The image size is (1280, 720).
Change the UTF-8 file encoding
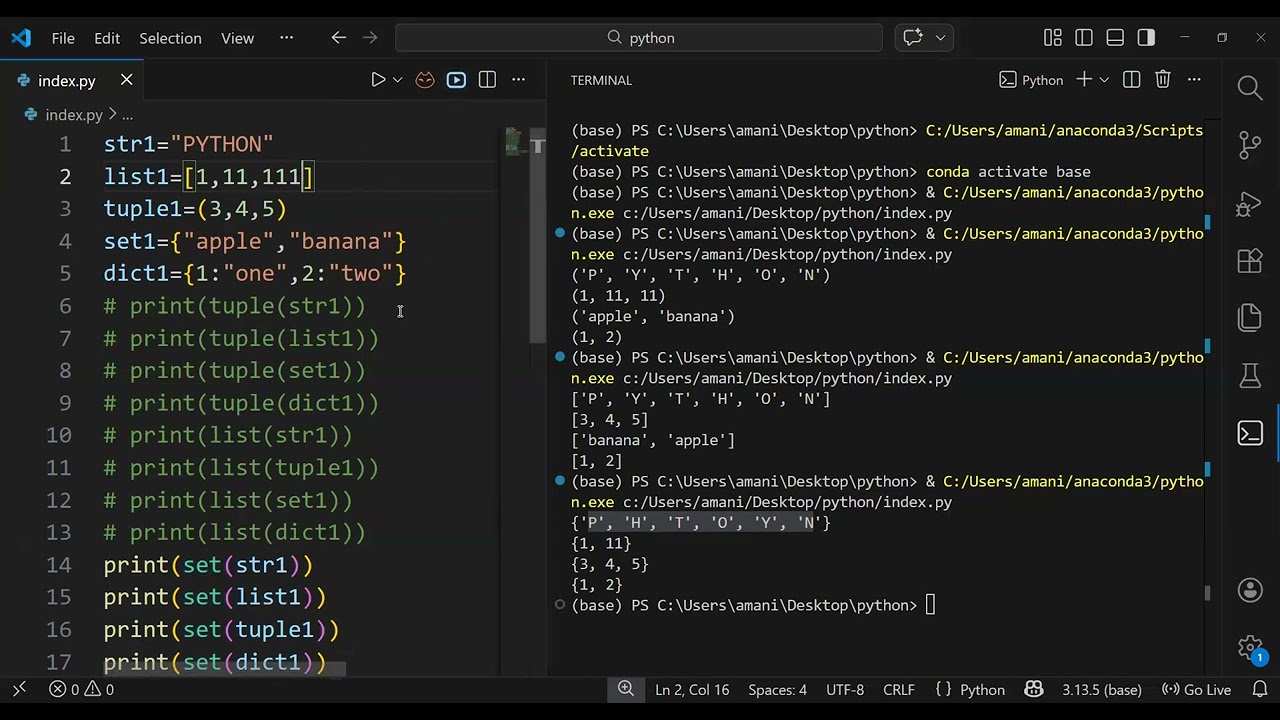[x=845, y=689]
